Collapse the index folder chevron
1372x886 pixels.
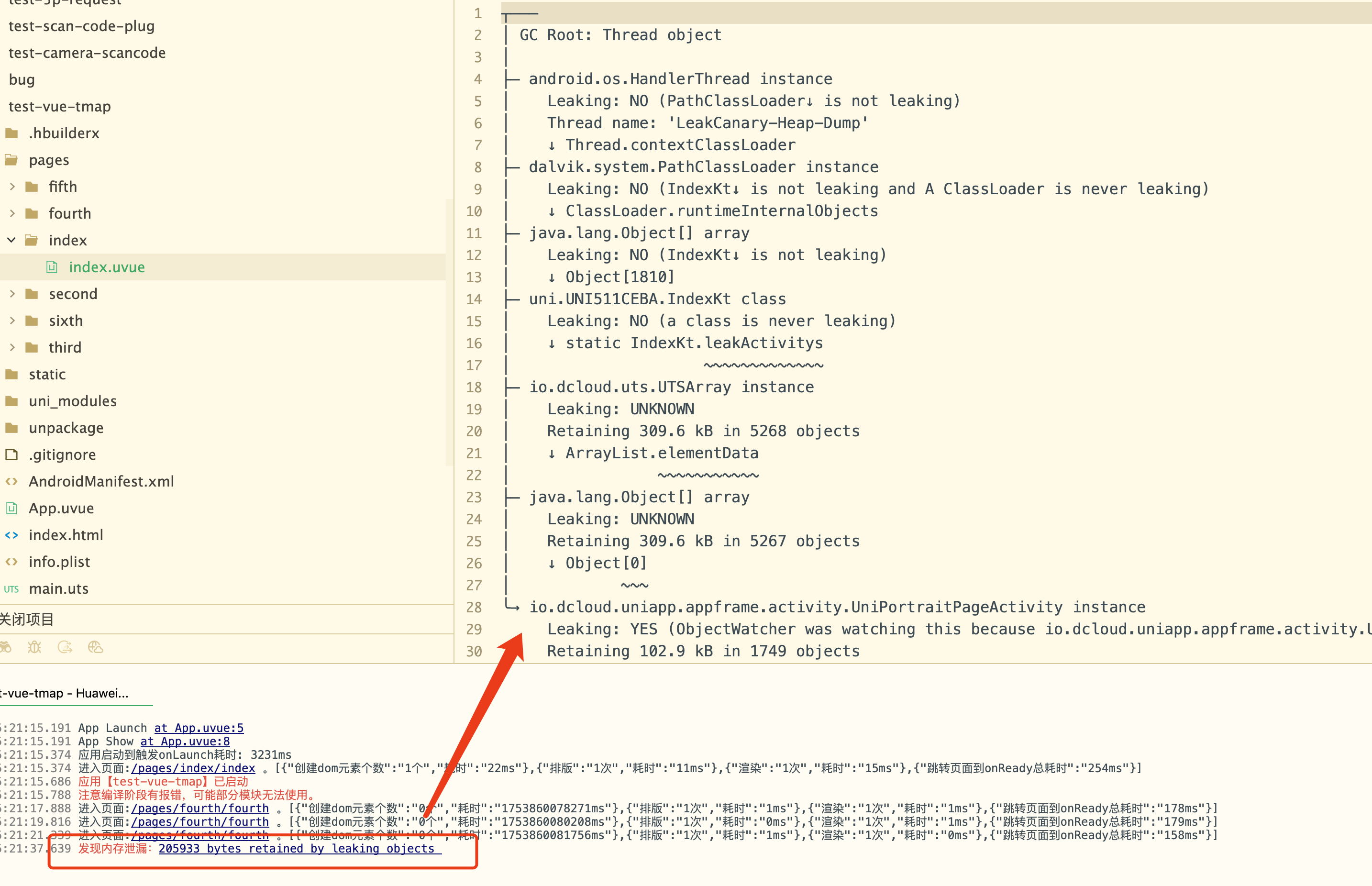(x=12, y=240)
